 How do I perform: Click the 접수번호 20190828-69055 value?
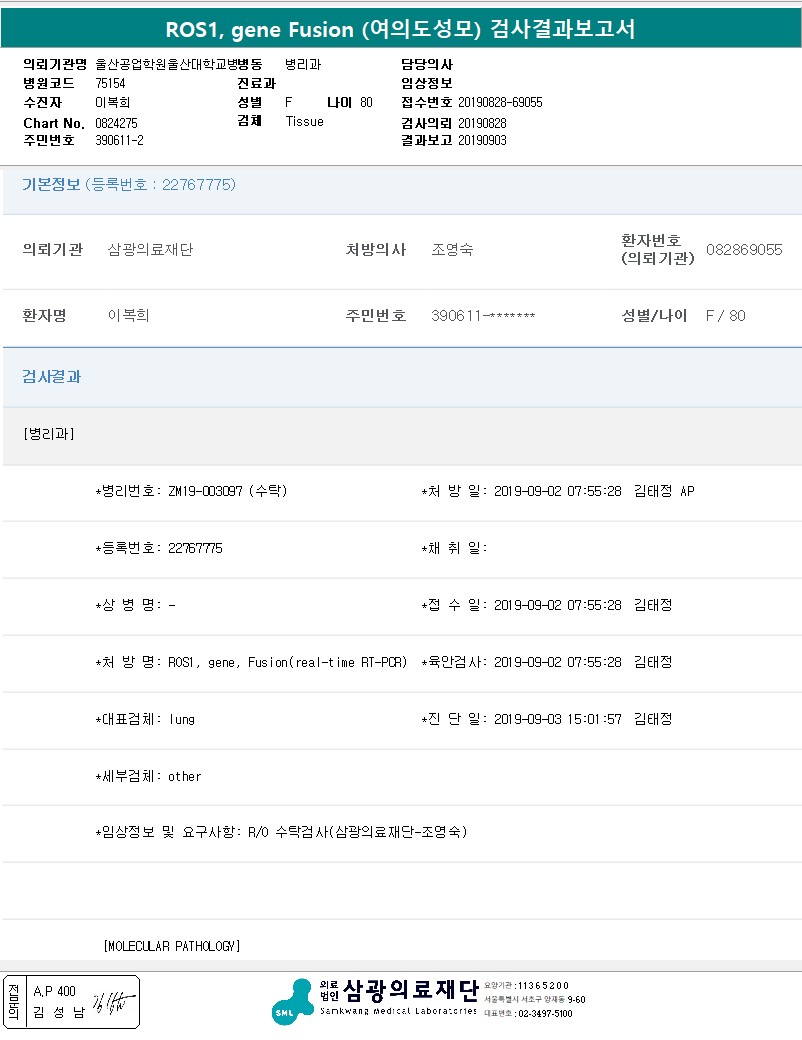(x=500, y=103)
